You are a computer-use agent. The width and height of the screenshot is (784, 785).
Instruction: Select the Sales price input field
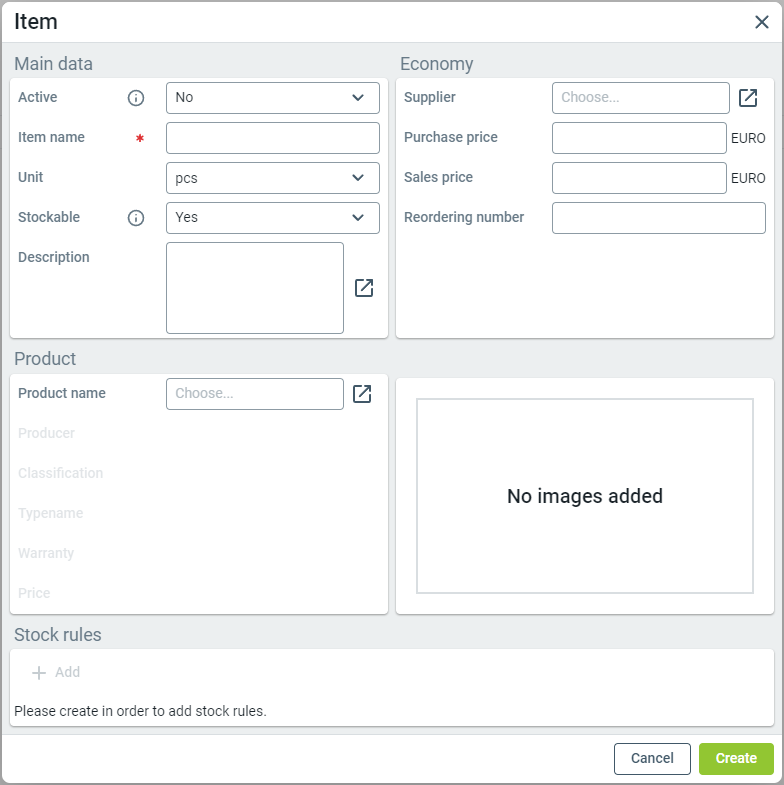pos(638,178)
